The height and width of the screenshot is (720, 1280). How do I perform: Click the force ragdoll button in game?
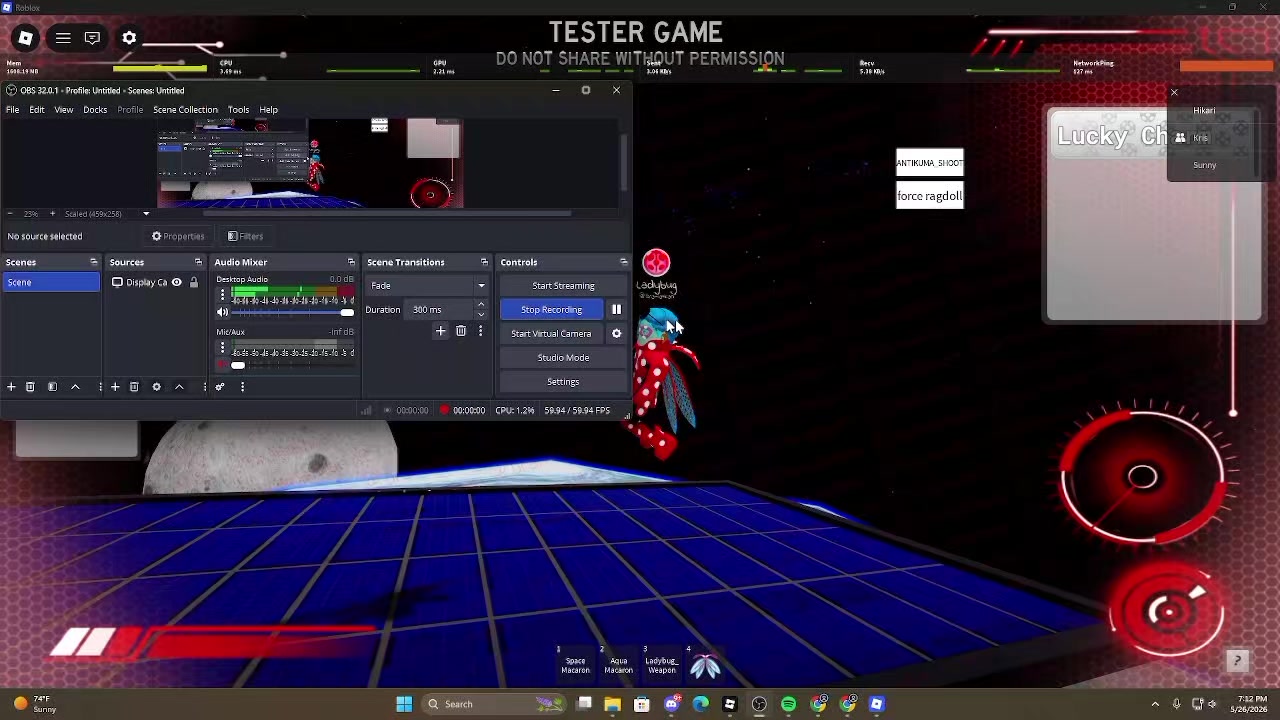tap(930, 196)
